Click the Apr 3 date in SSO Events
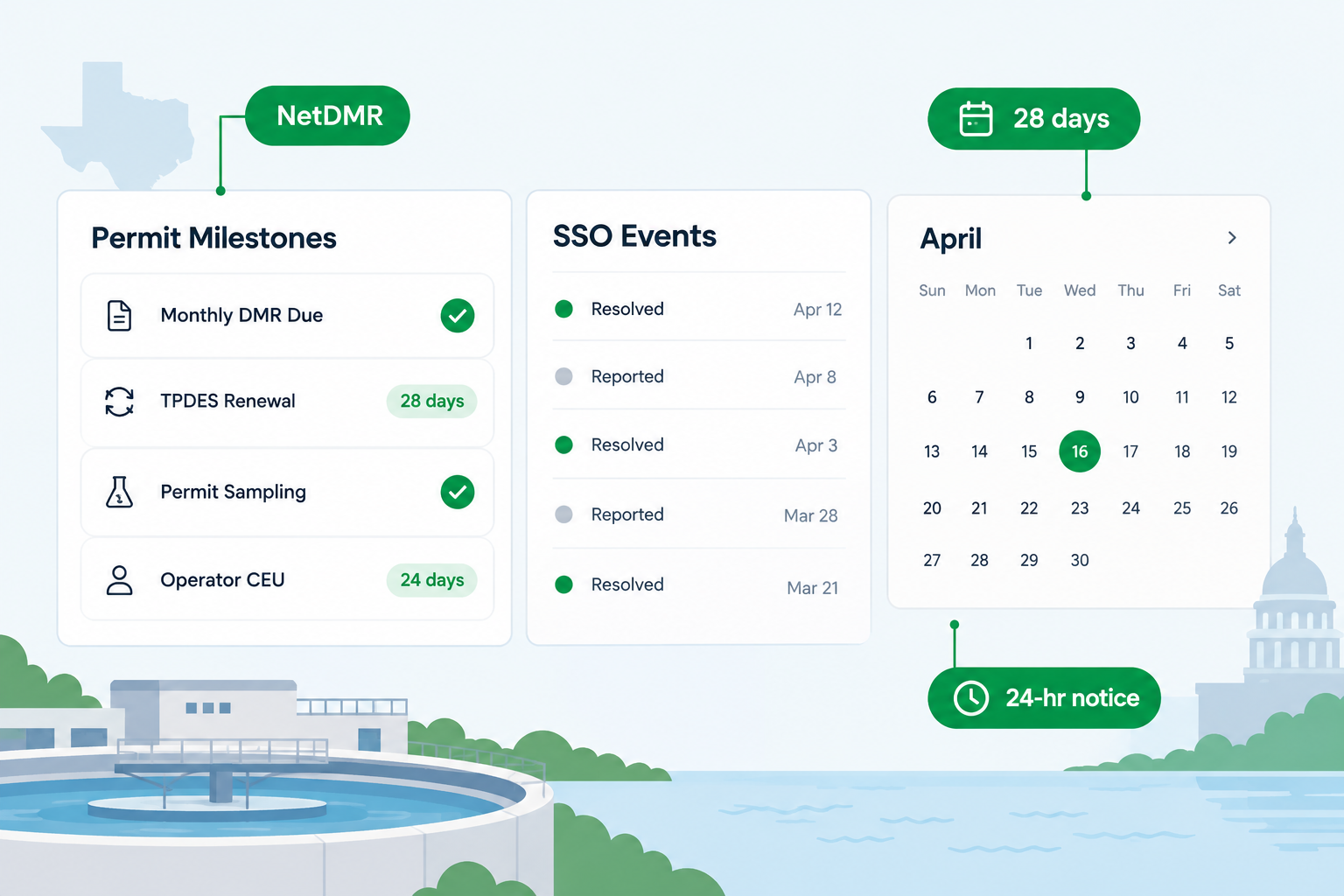The image size is (1344, 896). click(x=816, y=445)
